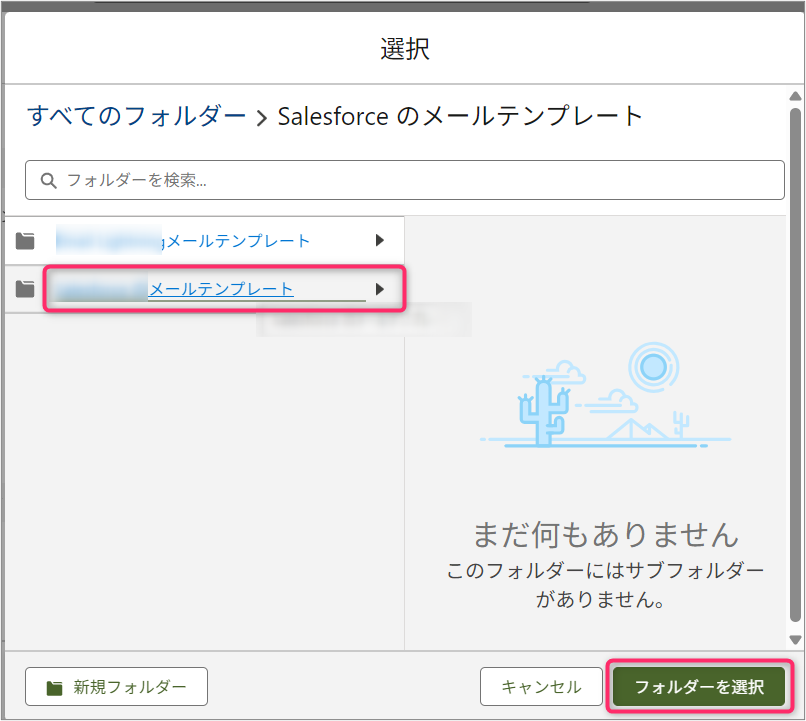Open the underlined メールテンプレート folder link
This screenshot has height=721, width=806.
click(221, 289)
